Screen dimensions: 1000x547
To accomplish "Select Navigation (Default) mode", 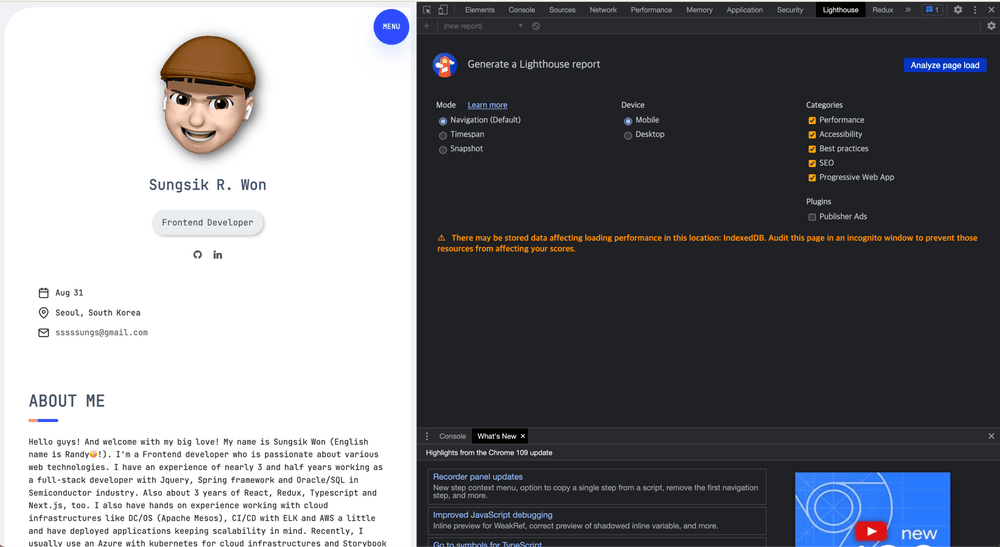I will [443, 120].
